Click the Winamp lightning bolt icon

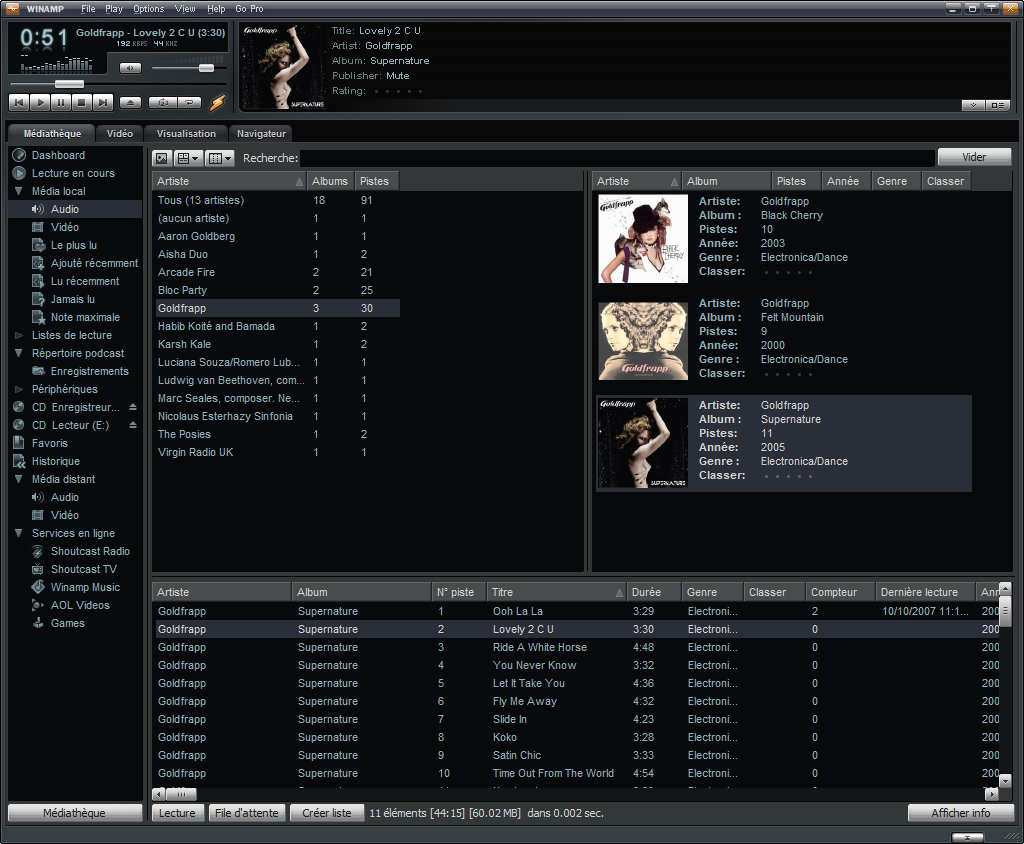(217, 102)
